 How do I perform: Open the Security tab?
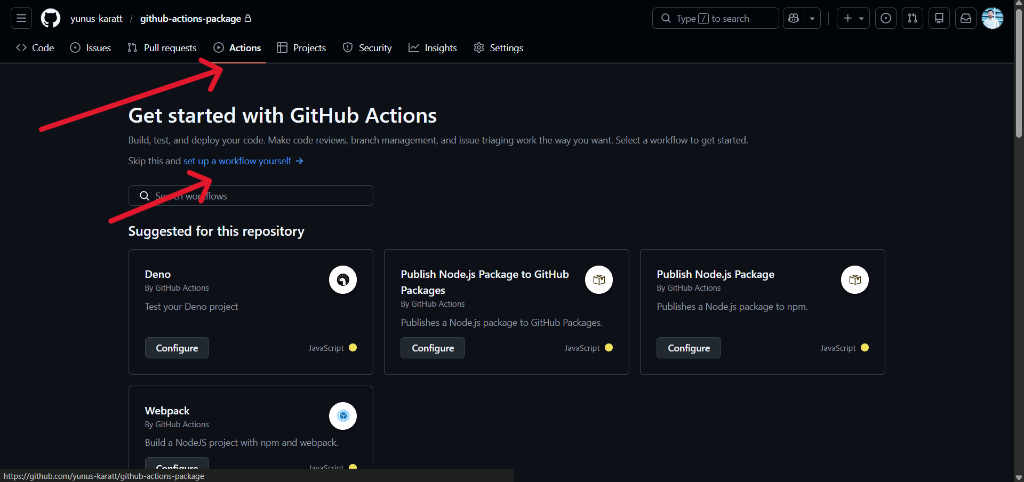click(x=367, y=48)
